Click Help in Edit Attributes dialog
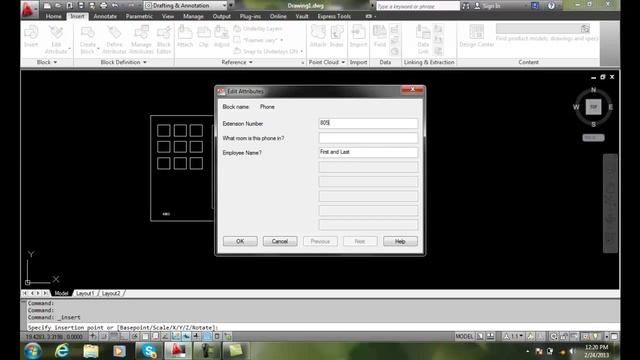This screenshot has height=360, width=640. 400,241
